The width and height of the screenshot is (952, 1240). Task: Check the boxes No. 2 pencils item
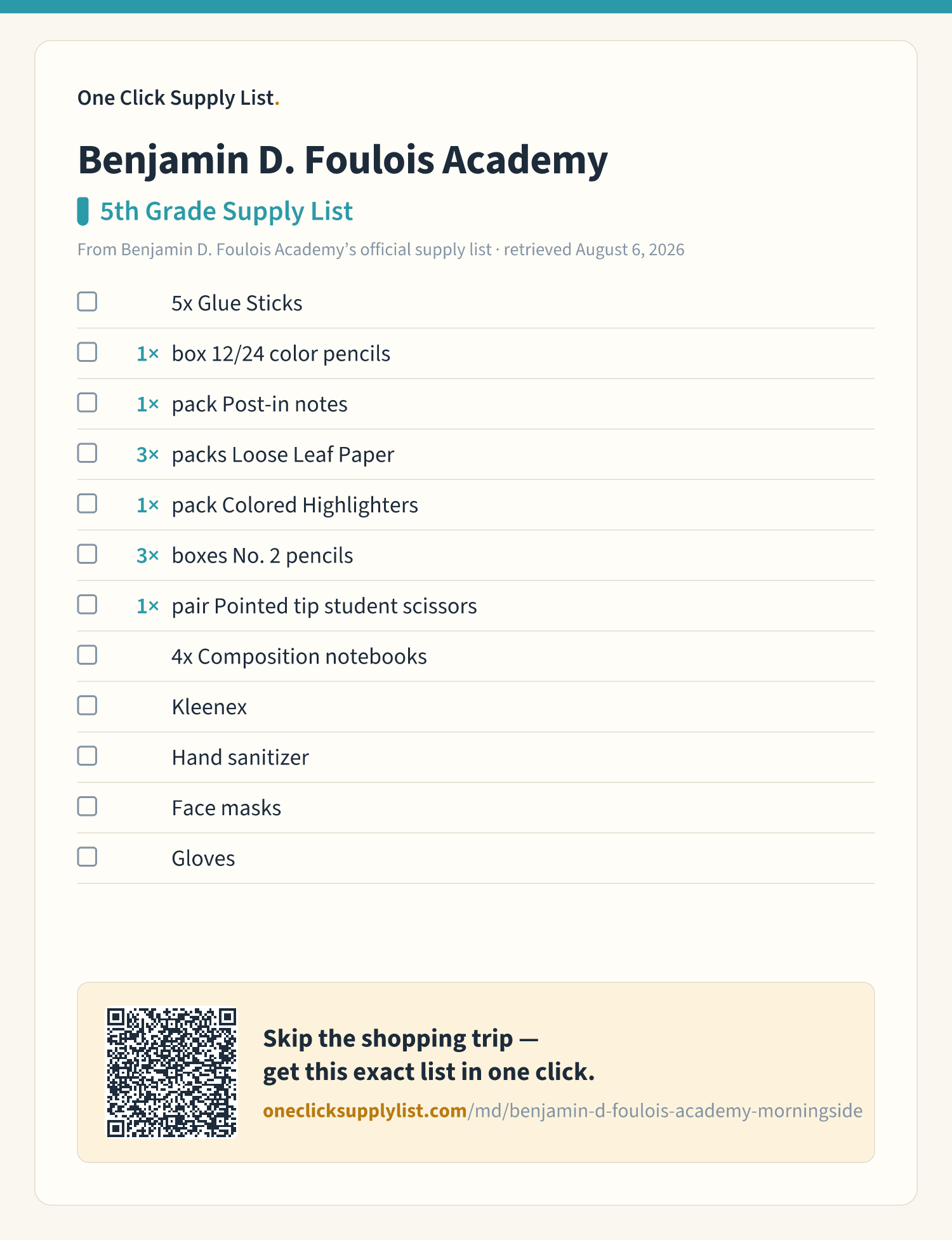(x=87, y=554)
